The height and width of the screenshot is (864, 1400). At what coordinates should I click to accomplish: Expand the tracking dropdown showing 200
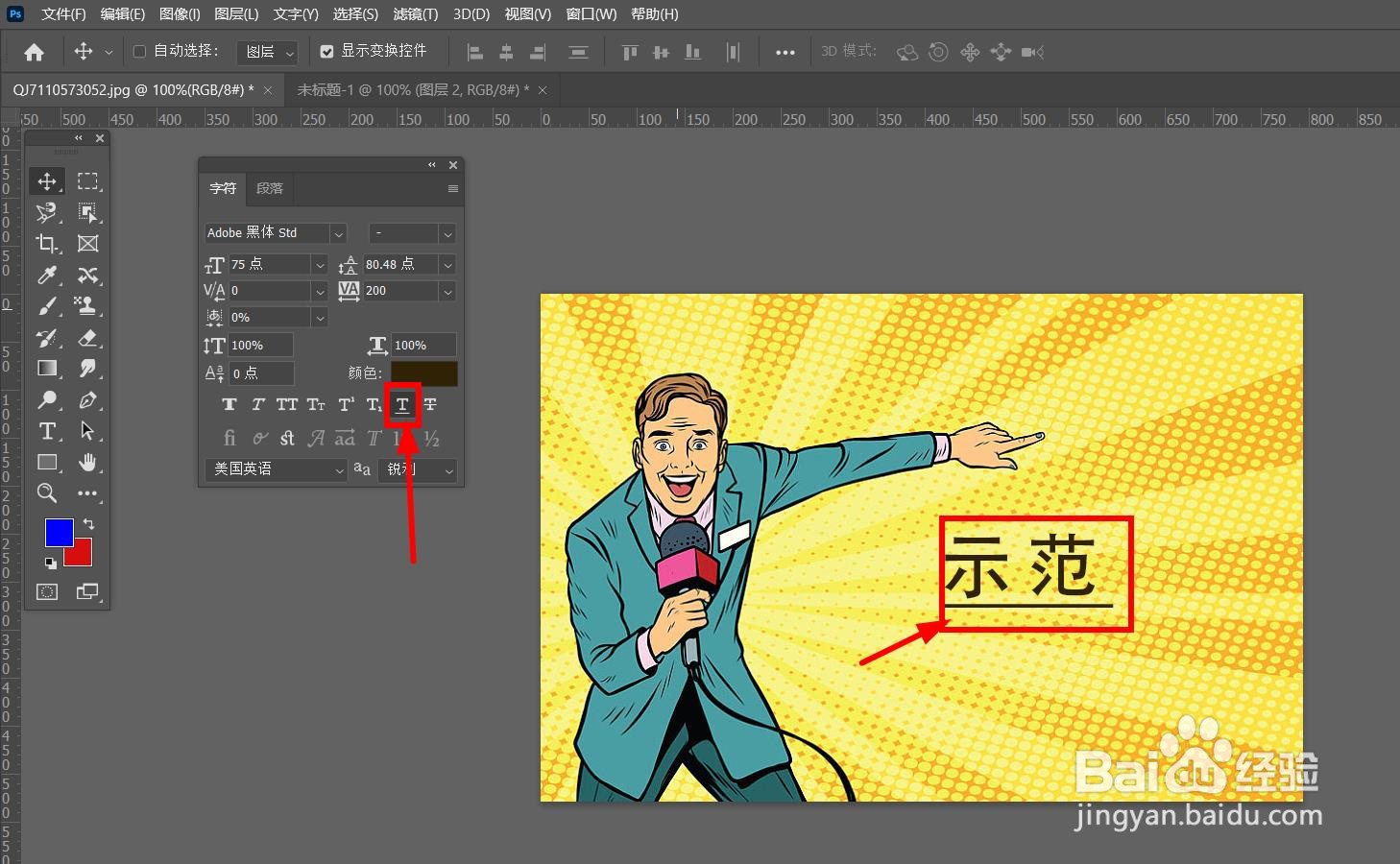click(447, 291)
